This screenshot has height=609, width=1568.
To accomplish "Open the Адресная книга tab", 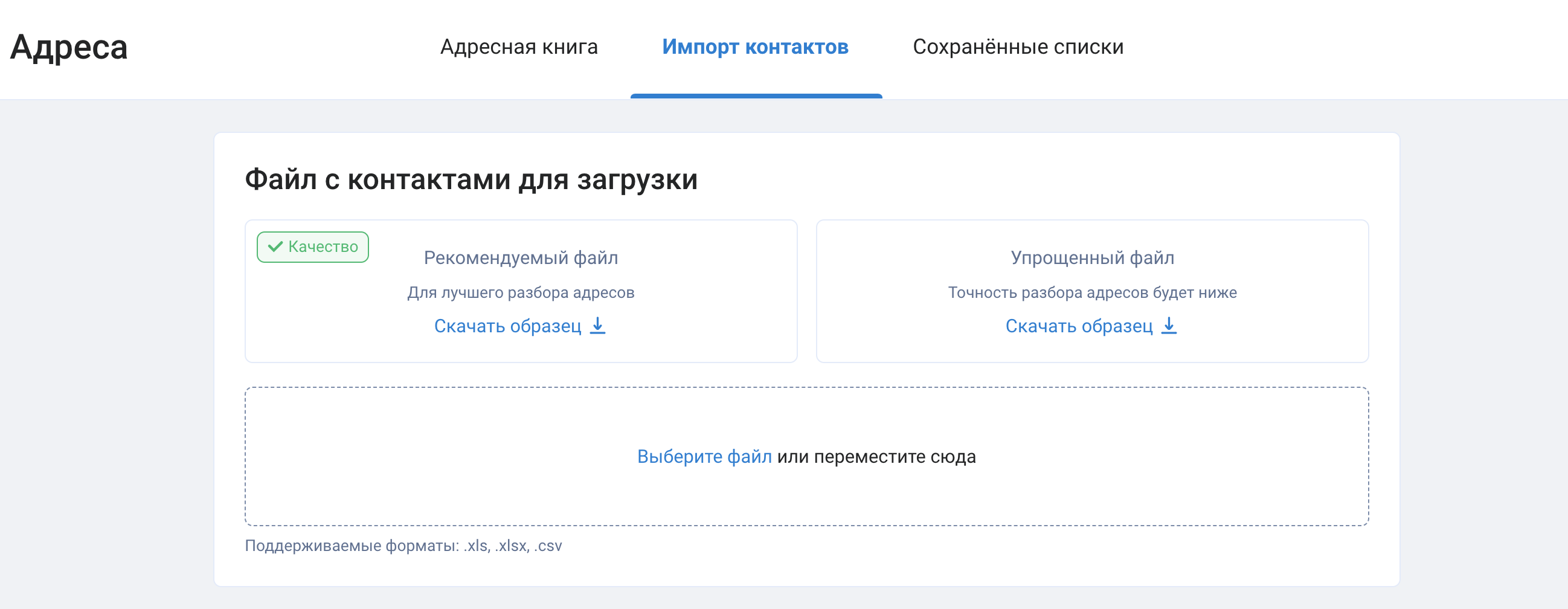I will click(519, 47).
